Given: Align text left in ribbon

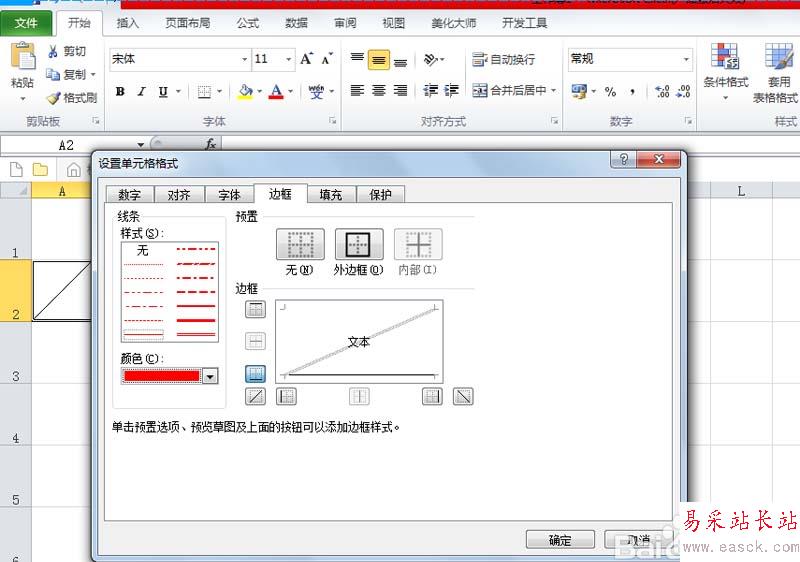Looking at the screenshot, I should [x=357, y=91].
